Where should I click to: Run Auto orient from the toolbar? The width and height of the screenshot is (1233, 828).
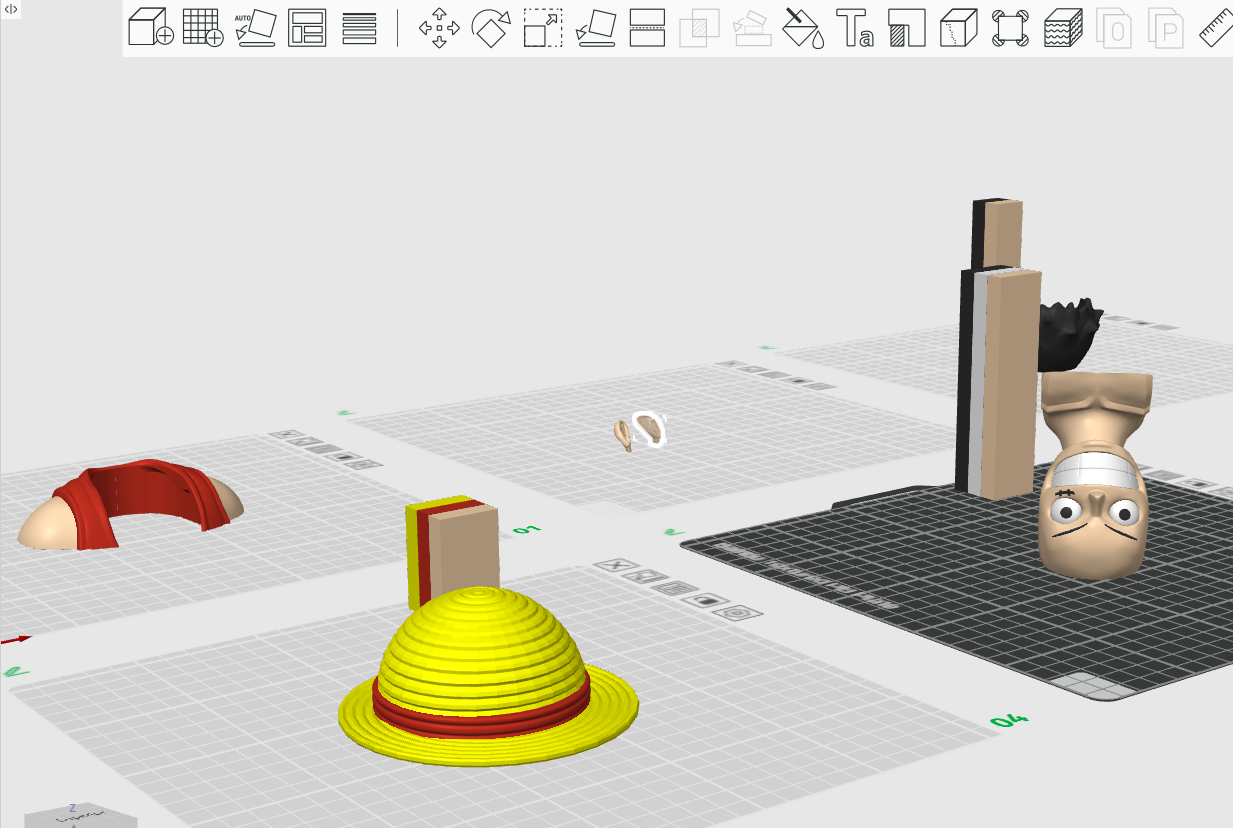[x=255, y=27]
